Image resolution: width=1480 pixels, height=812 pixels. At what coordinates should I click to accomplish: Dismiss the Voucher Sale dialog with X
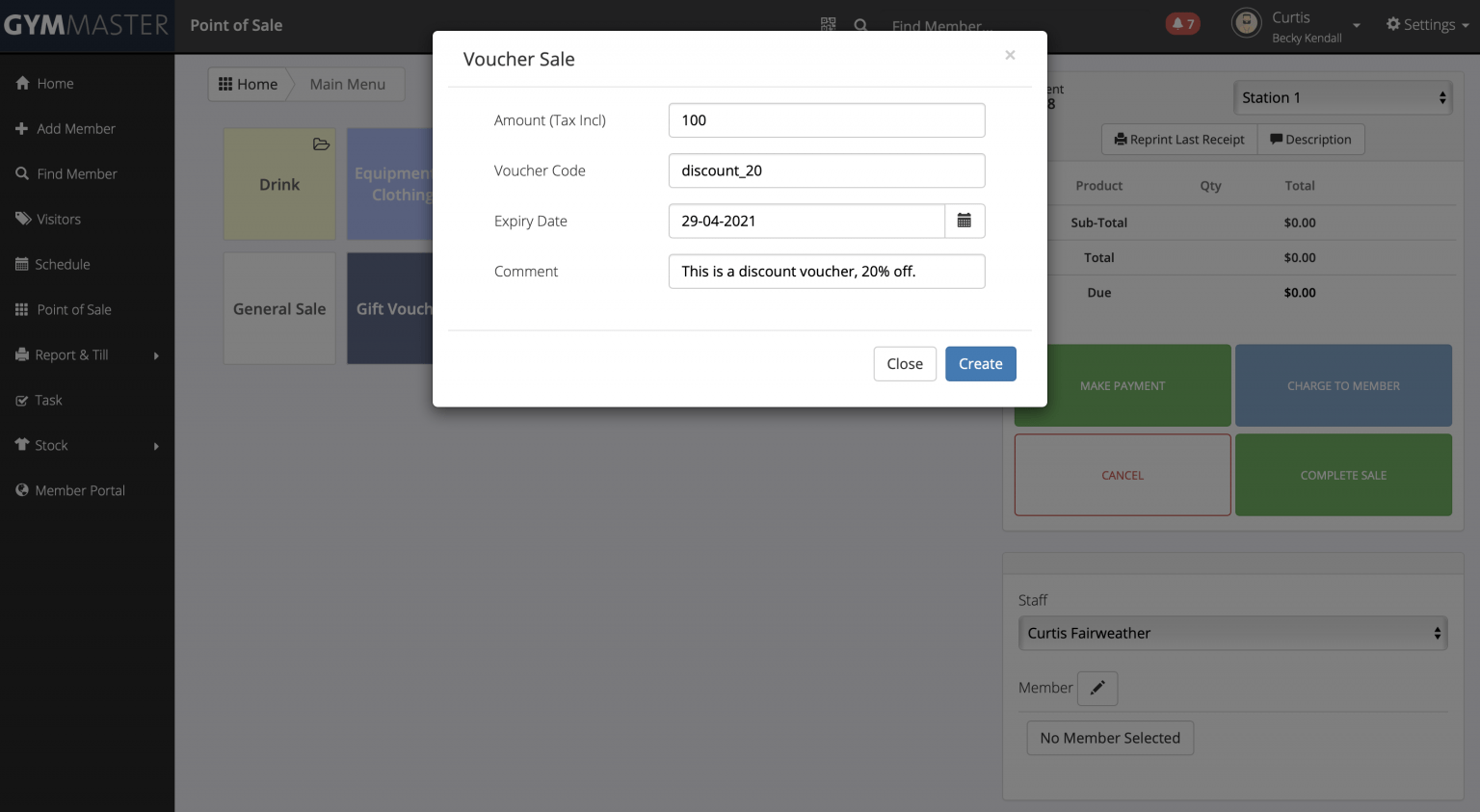click(x=1010, y=55)
